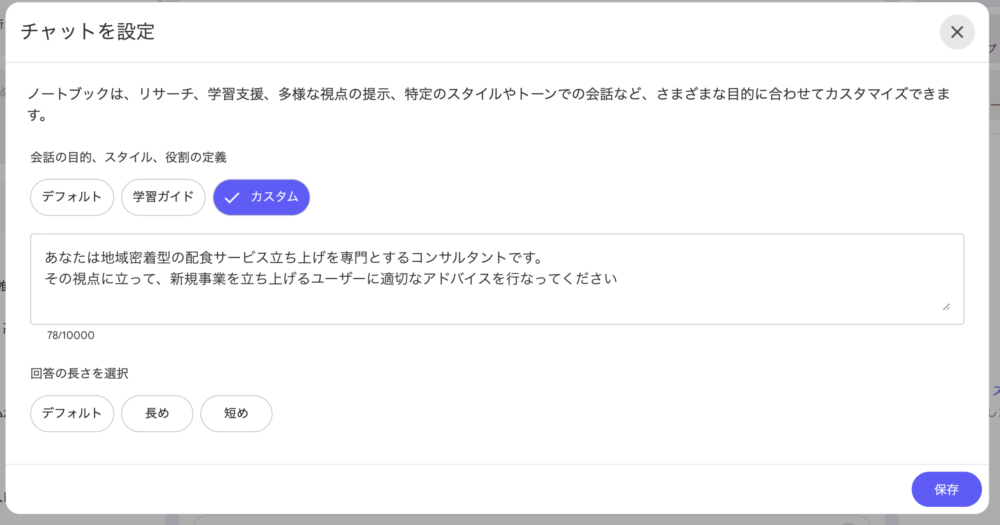Select デフォルト conversation style option
Viewport: 1000px width, 525px height.
72,197
